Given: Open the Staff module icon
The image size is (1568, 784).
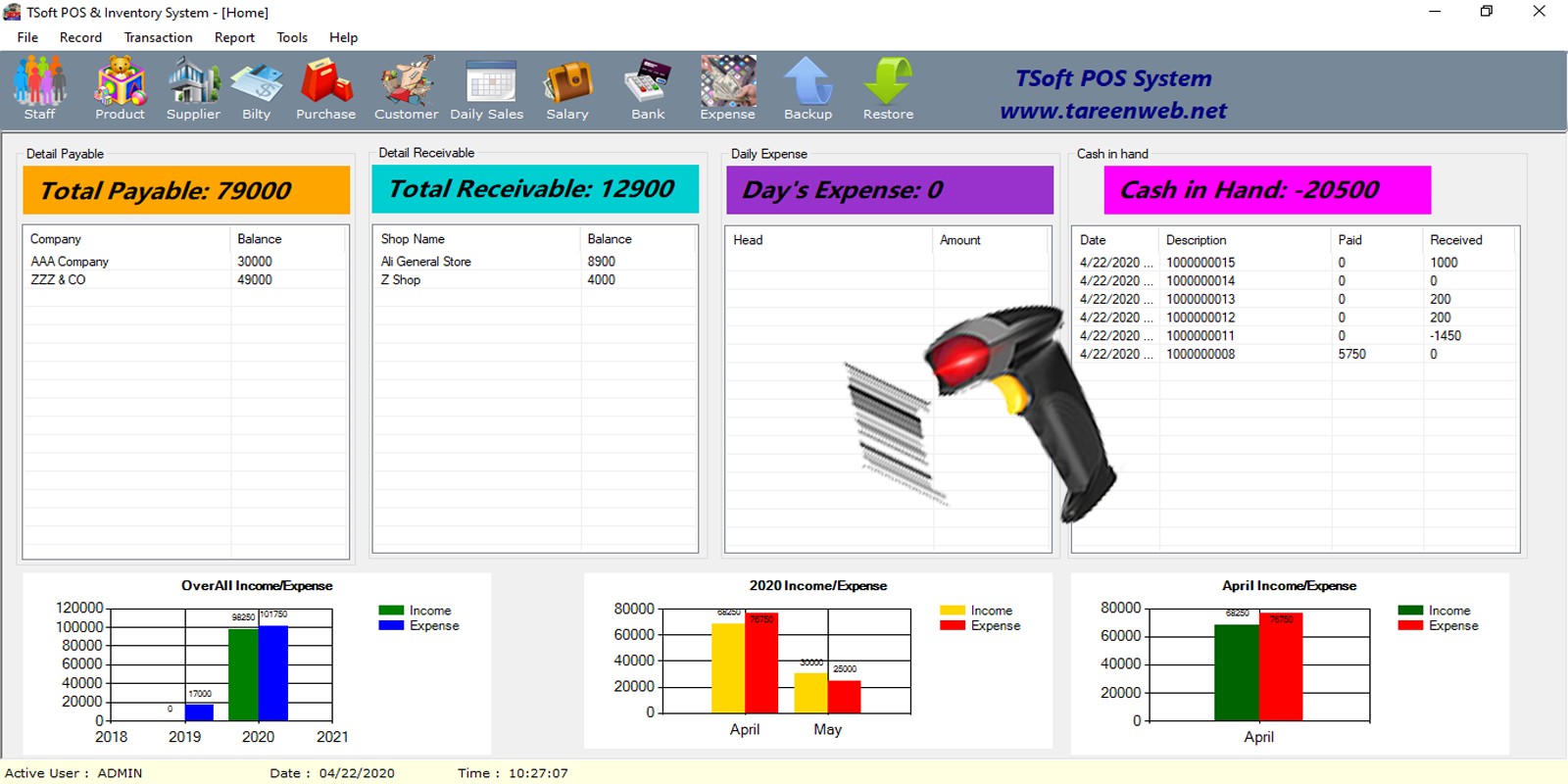Looking at the screenshot, I should pyautogui.click(x=40, y=88).
